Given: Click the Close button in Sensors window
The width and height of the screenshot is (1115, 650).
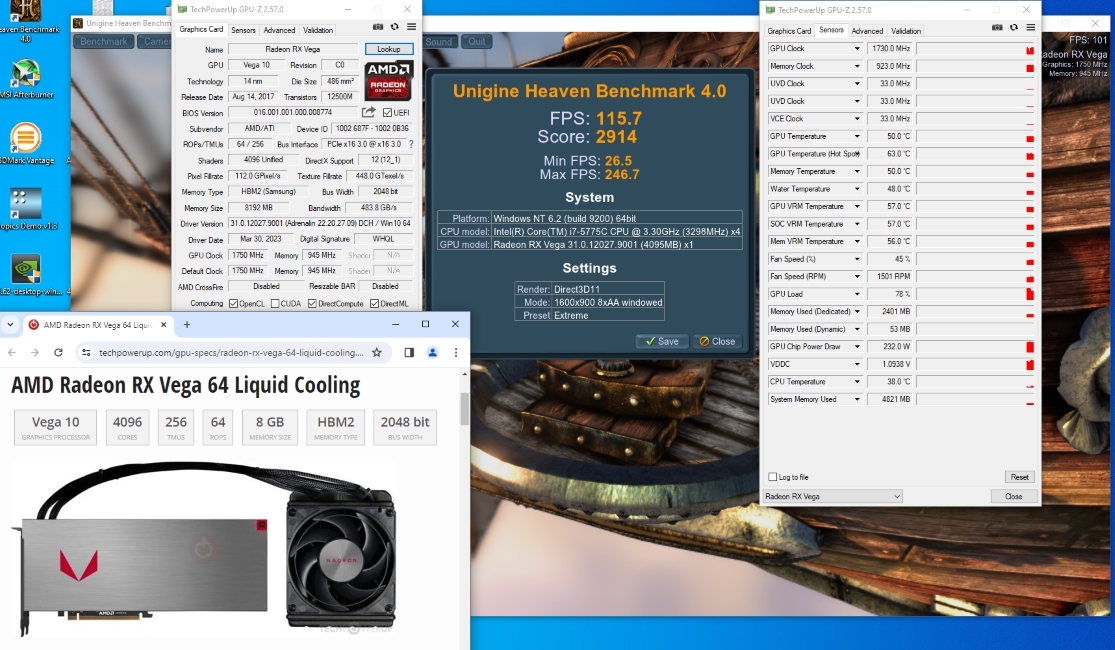Looking at the screenshot, I should (x=1013, y=496).
